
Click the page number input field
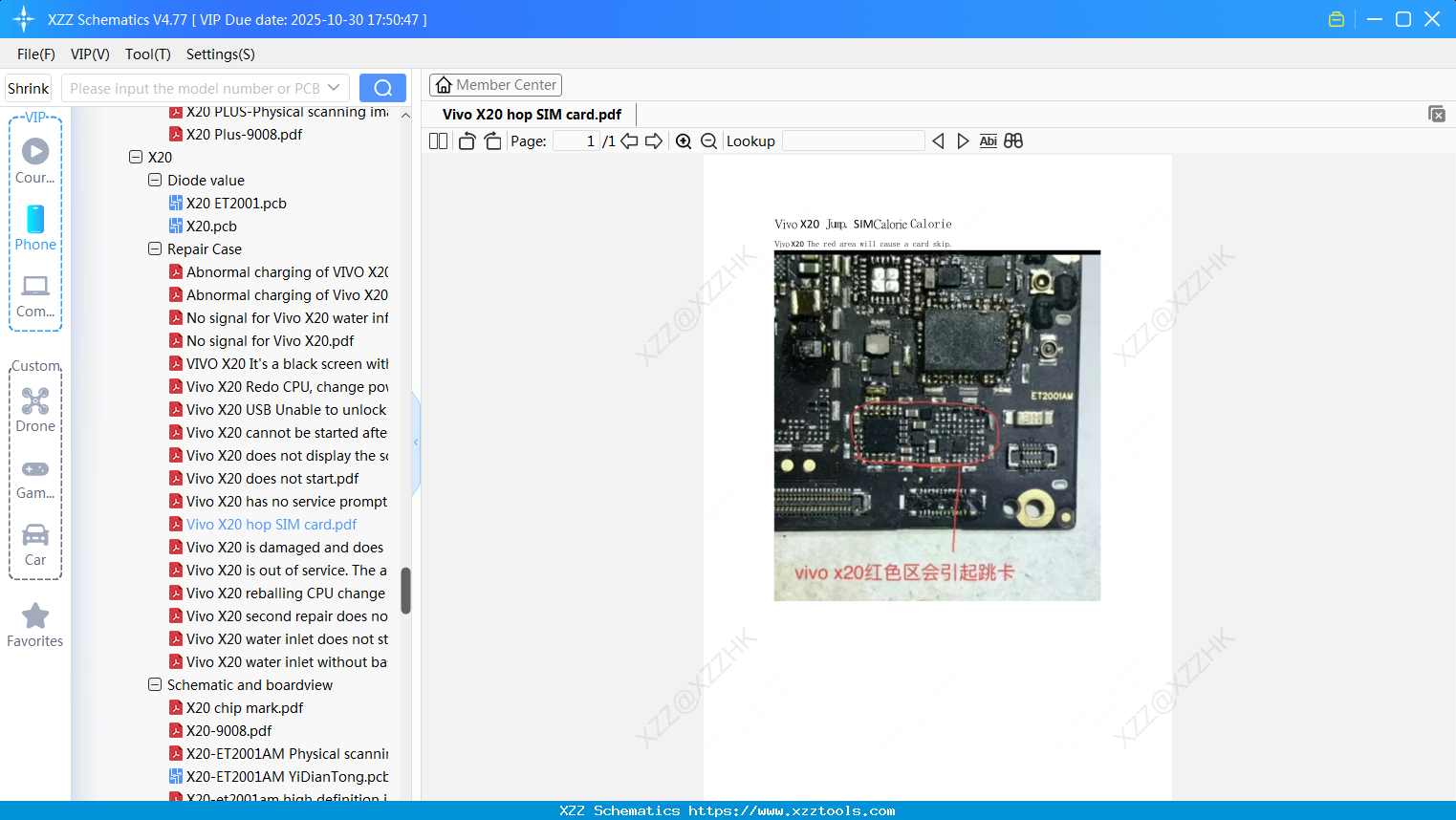pos(576,141)
